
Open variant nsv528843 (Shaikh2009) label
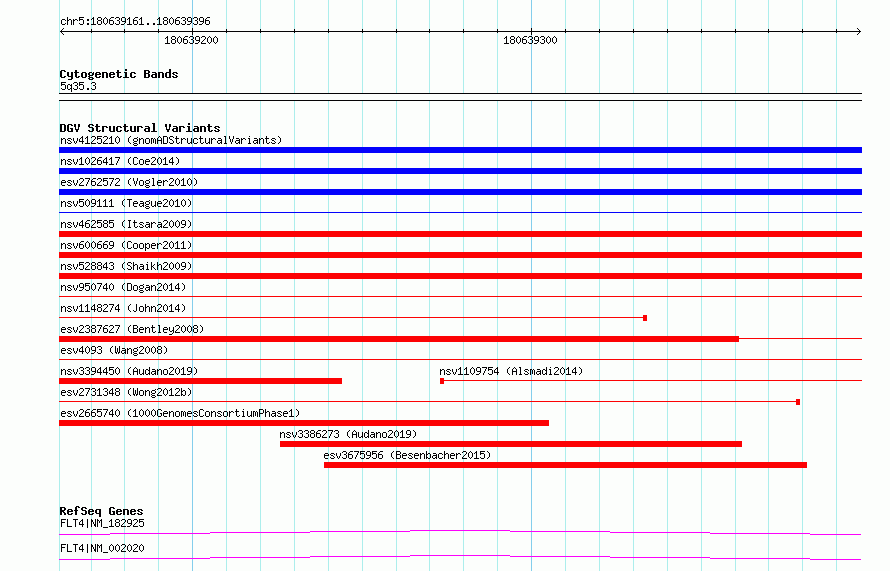click(126, 266)
